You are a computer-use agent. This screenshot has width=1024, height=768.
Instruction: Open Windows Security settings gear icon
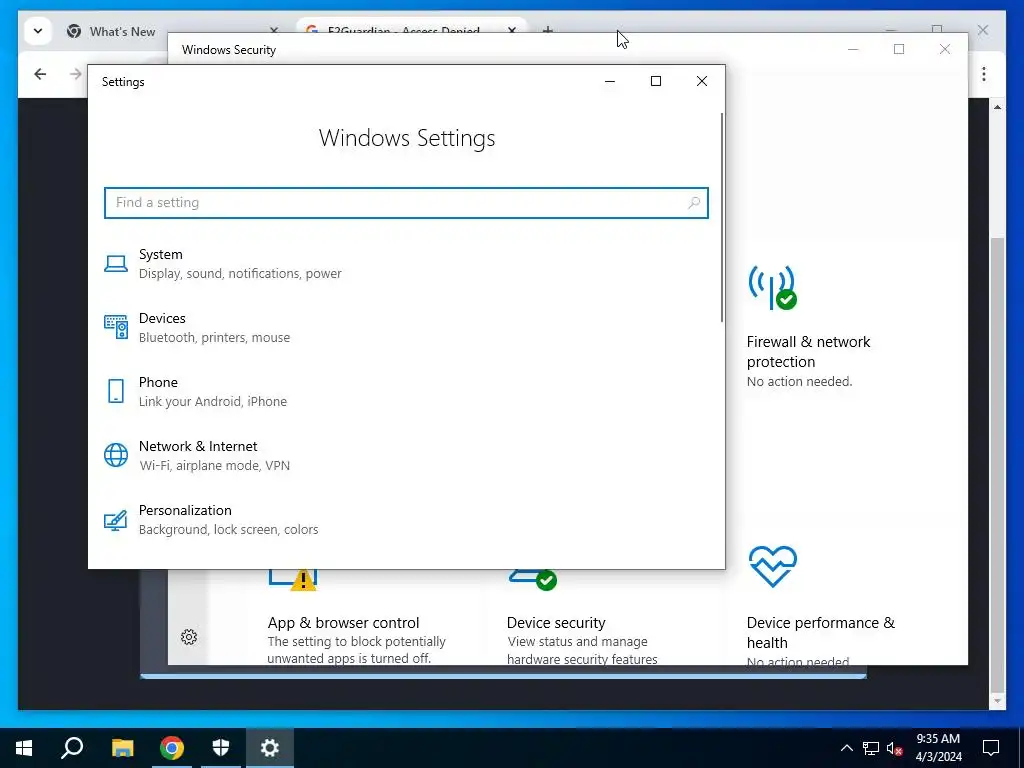click(189, 637)
